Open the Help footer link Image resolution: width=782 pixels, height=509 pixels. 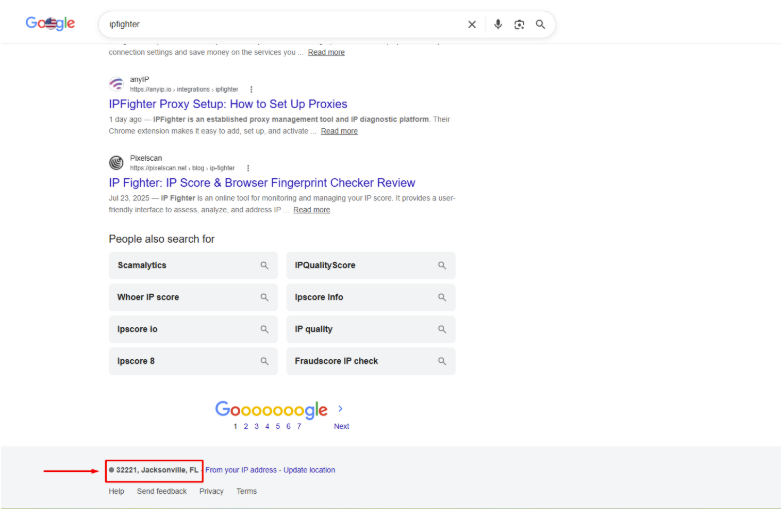click(116, 492)
